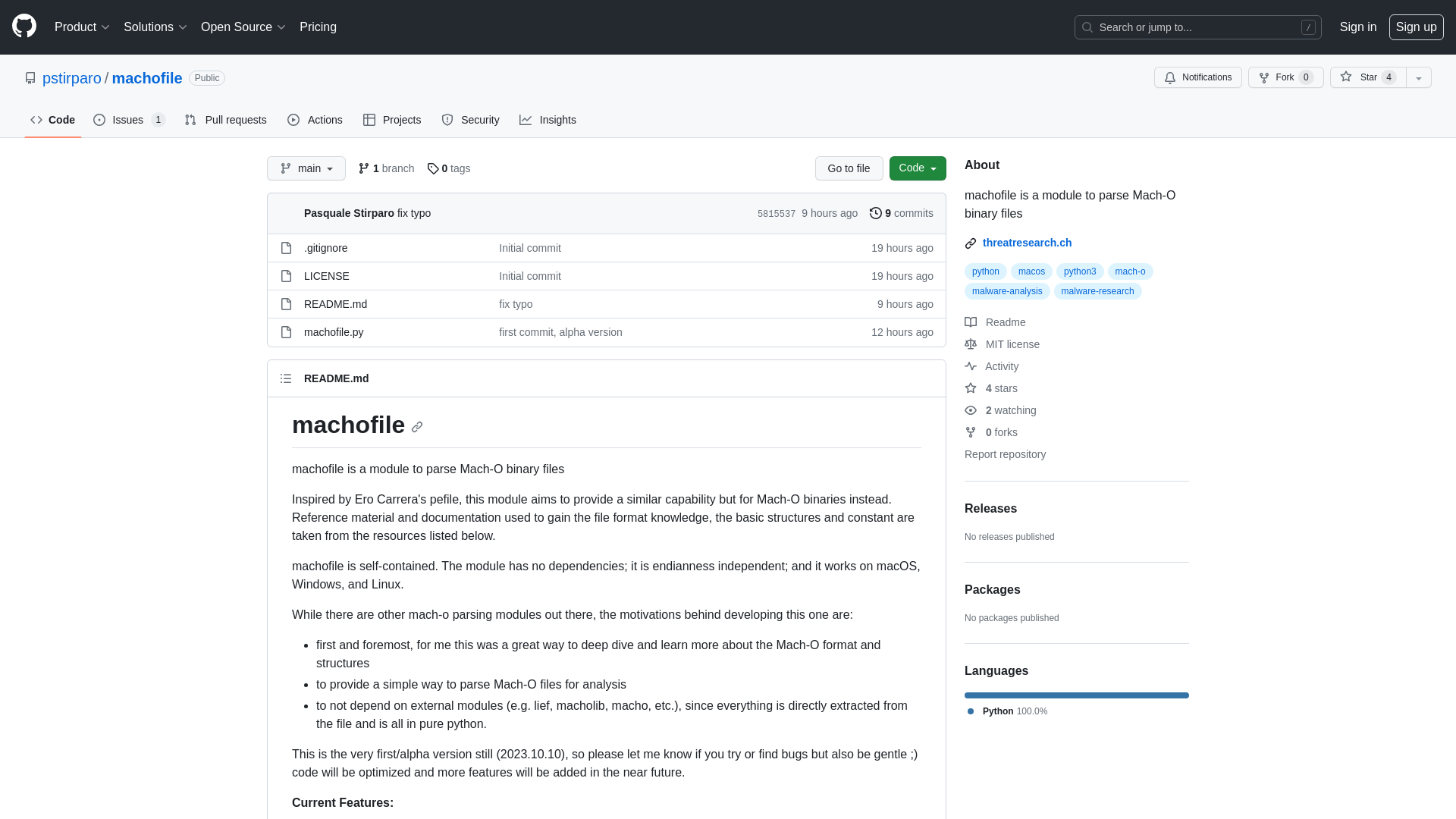Click the repository book icon beside pstirparo
The image size is (1456, 819).
pos(30,78)
